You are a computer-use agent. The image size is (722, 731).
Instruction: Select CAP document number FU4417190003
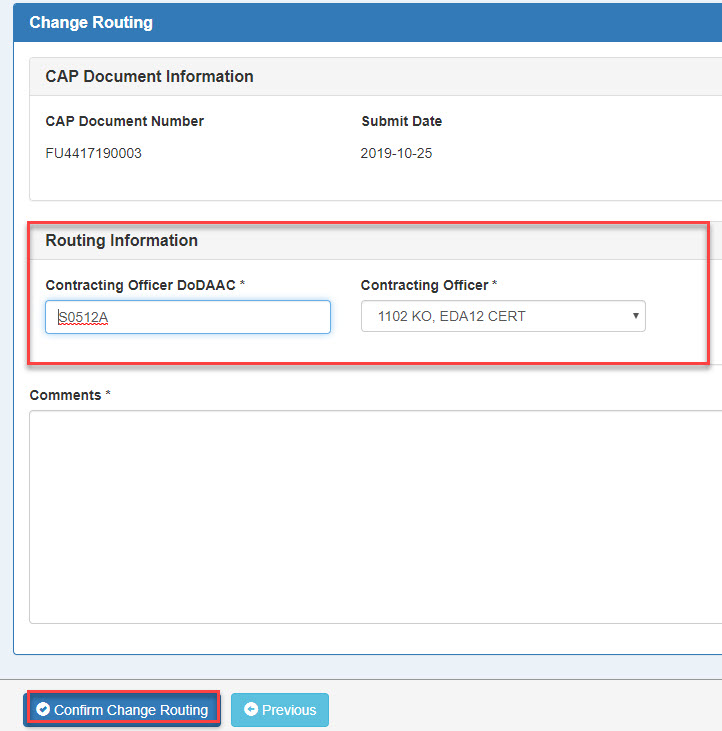click(93, 153)
